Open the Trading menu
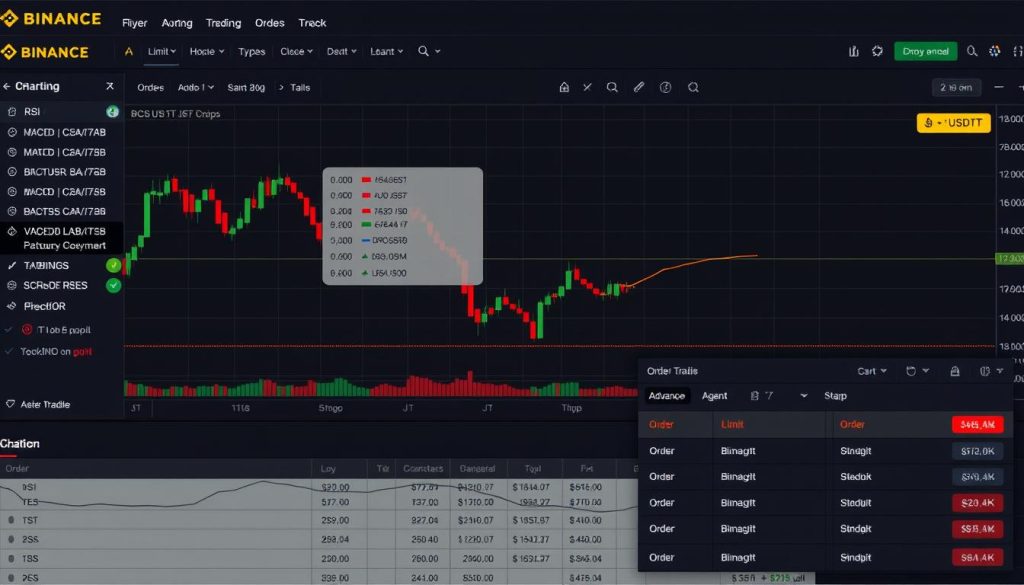The width and height of the screenshot is (1024, 585). [x=223, y=23]
